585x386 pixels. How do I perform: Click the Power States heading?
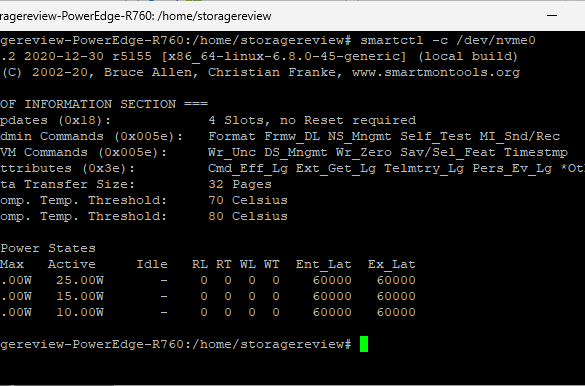coord(48,248)
